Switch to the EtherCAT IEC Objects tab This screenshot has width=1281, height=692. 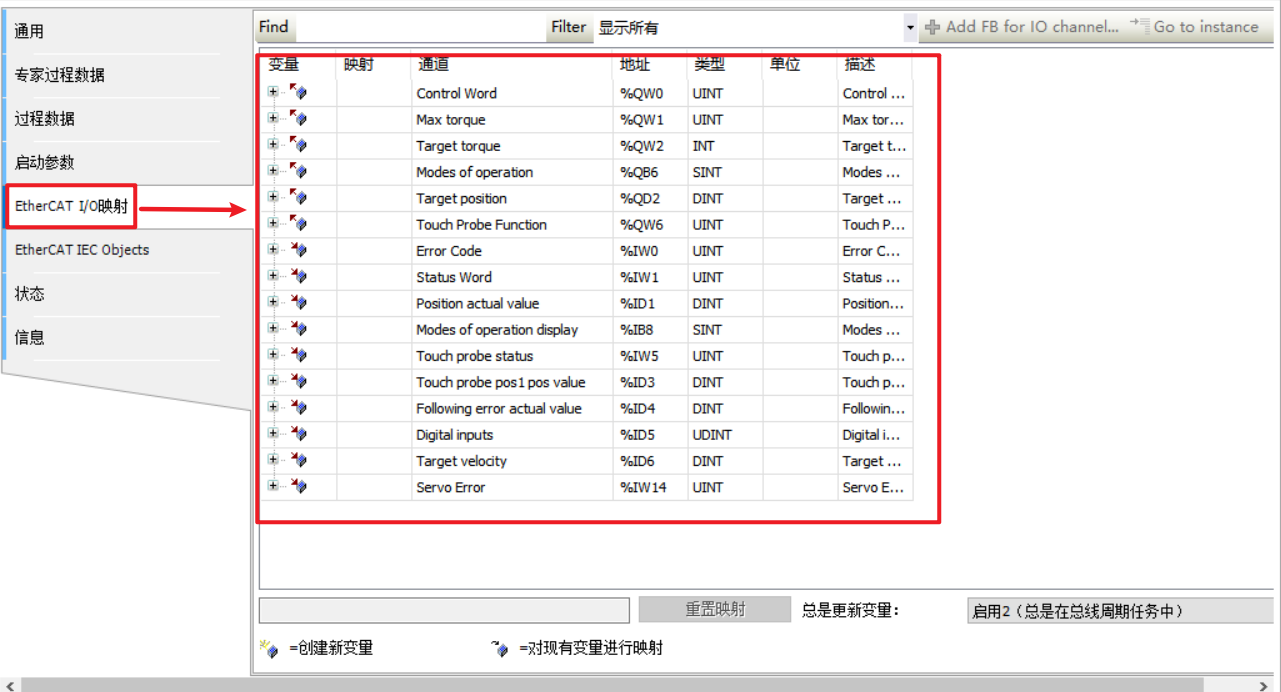82,250
